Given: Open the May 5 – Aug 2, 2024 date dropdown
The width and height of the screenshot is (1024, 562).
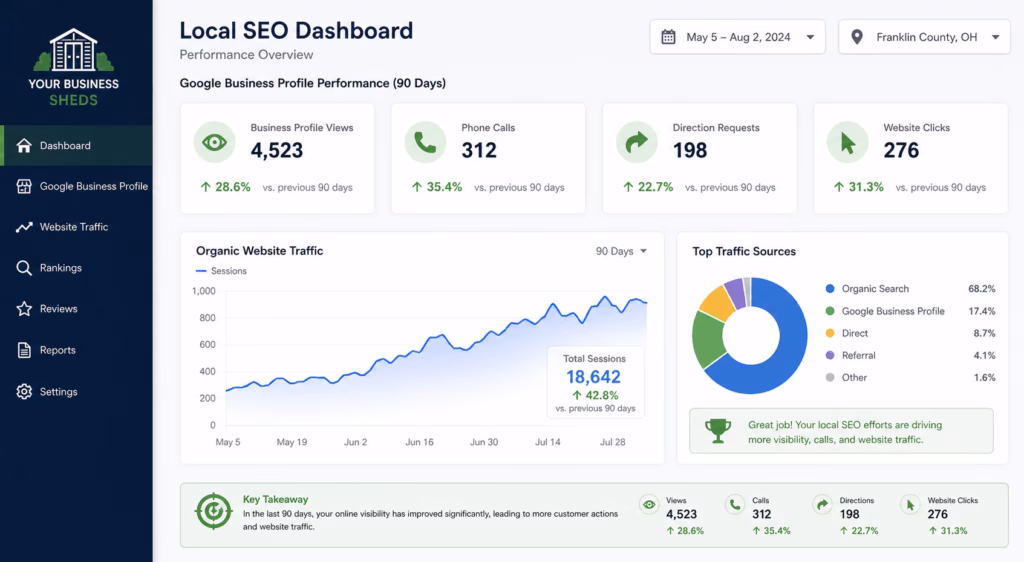Looking at the screenshot, I should point(737,37).
